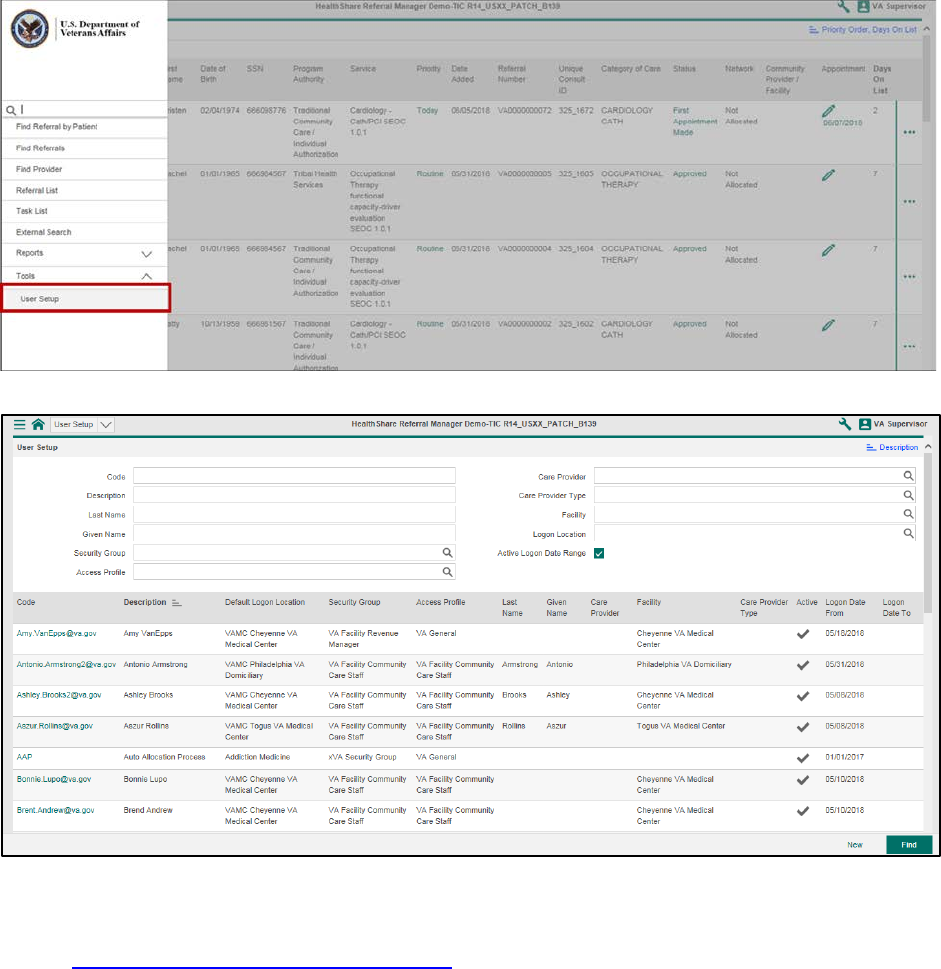The height and width of the screenshot is (969, 941).
Task: Click the referral list vertical scrollbar
Action: (x=927, y=78)
